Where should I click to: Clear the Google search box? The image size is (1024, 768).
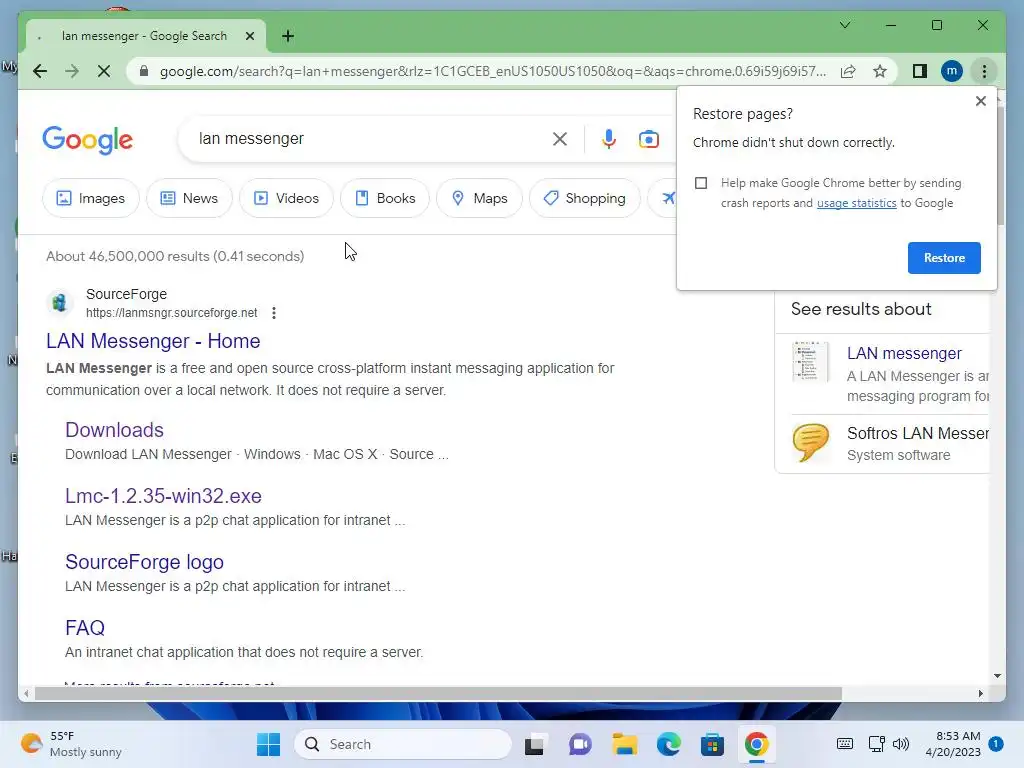[x=560, y=139]
